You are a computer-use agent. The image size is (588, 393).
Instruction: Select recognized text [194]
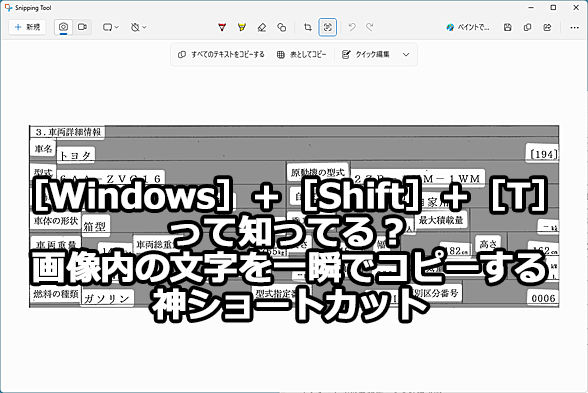pos(543,154)
